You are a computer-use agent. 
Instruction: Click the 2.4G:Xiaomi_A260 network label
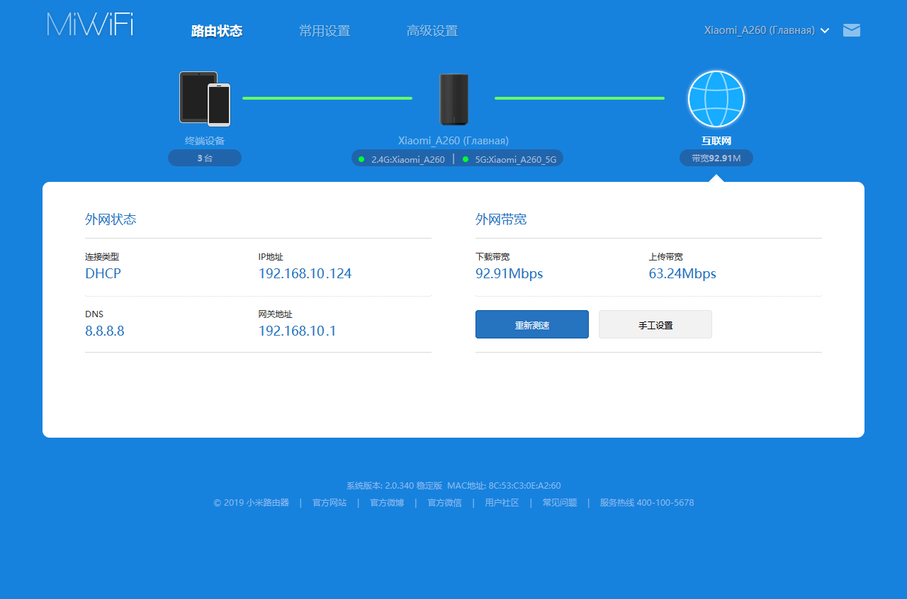coord(408,160)
